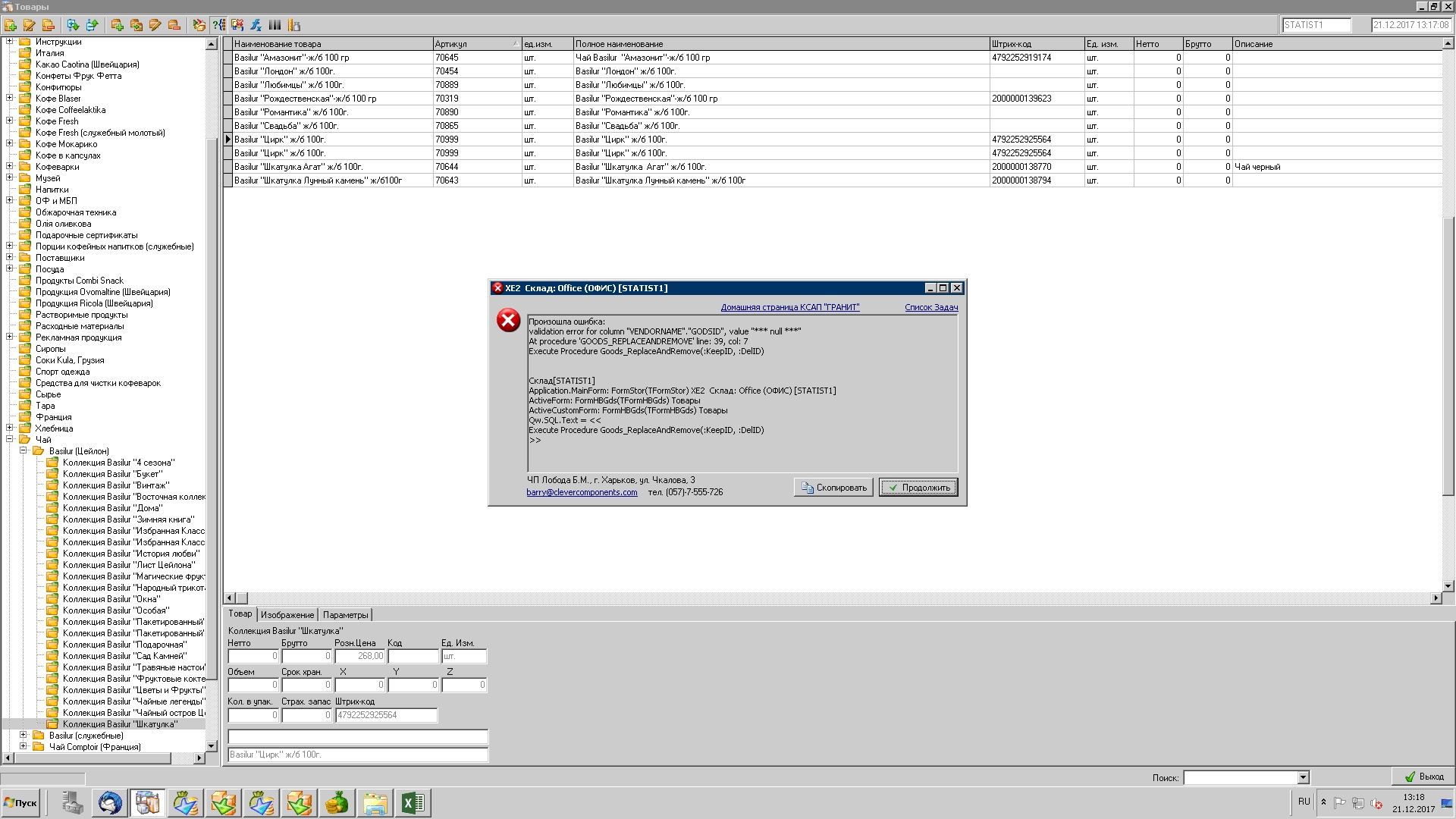This screenshot has width=1456, height=819.
Task: Switch to the Параметры tab
Action: 345,615
